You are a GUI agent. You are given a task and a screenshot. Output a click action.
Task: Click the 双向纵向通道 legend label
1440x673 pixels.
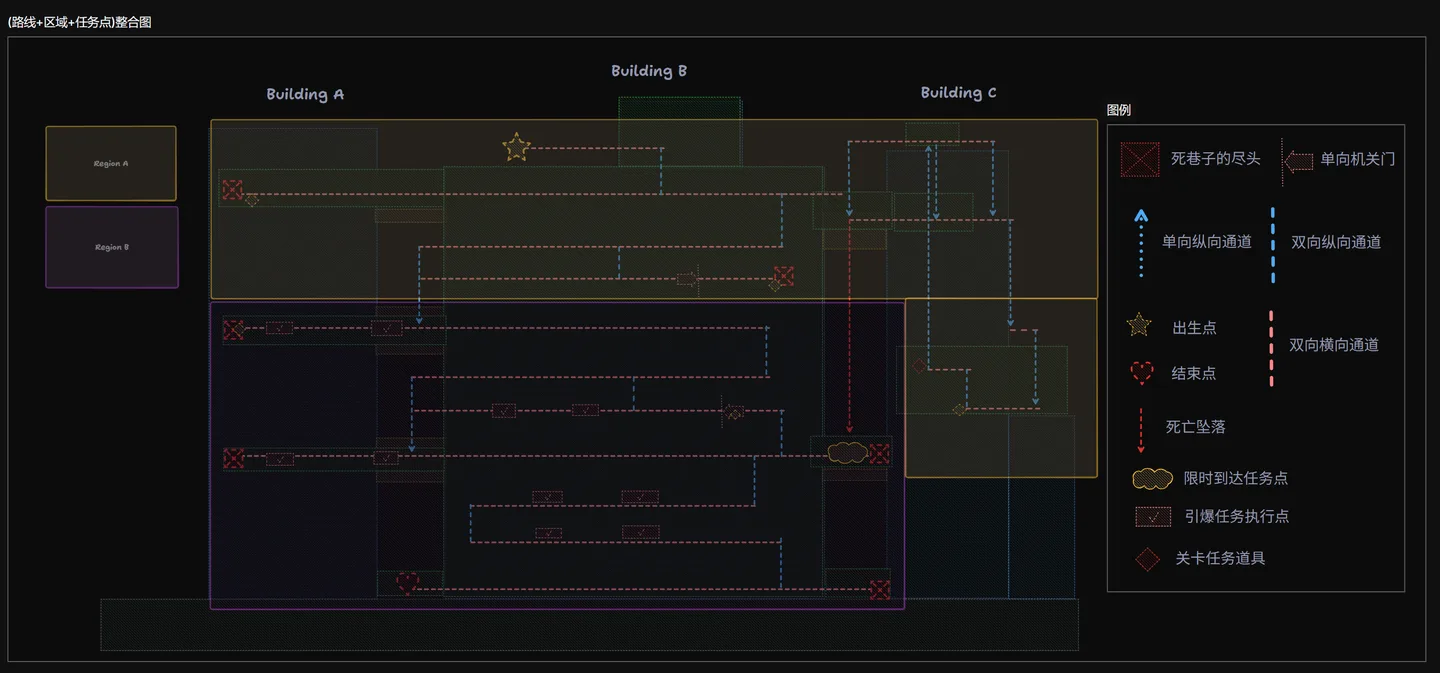1336,242
